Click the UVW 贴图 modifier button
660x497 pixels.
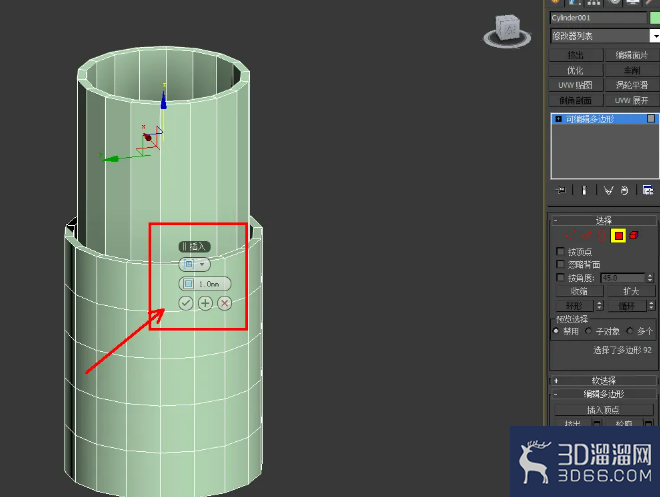pyautogui.click(x=575, y=85)
